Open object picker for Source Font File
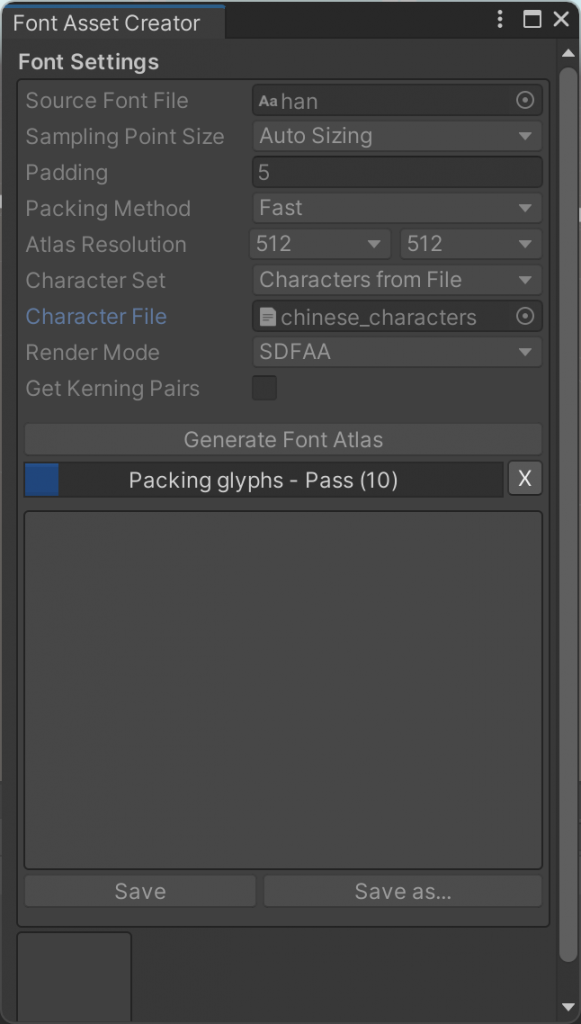Screen dimensions: 581x1024 (x=525, y=100)
